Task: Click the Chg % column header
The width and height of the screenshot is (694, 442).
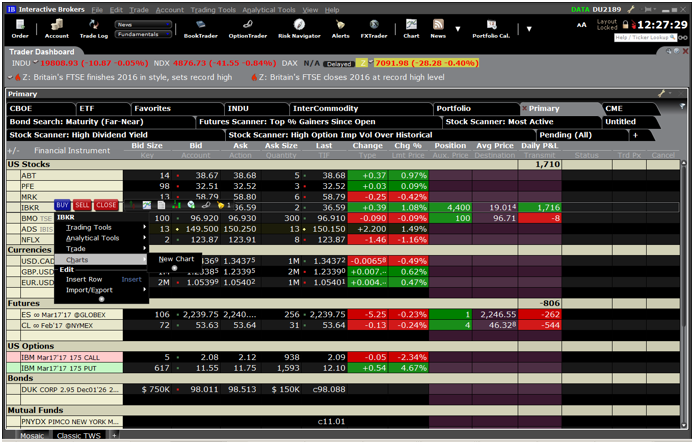Action: [x=408, y=146]
